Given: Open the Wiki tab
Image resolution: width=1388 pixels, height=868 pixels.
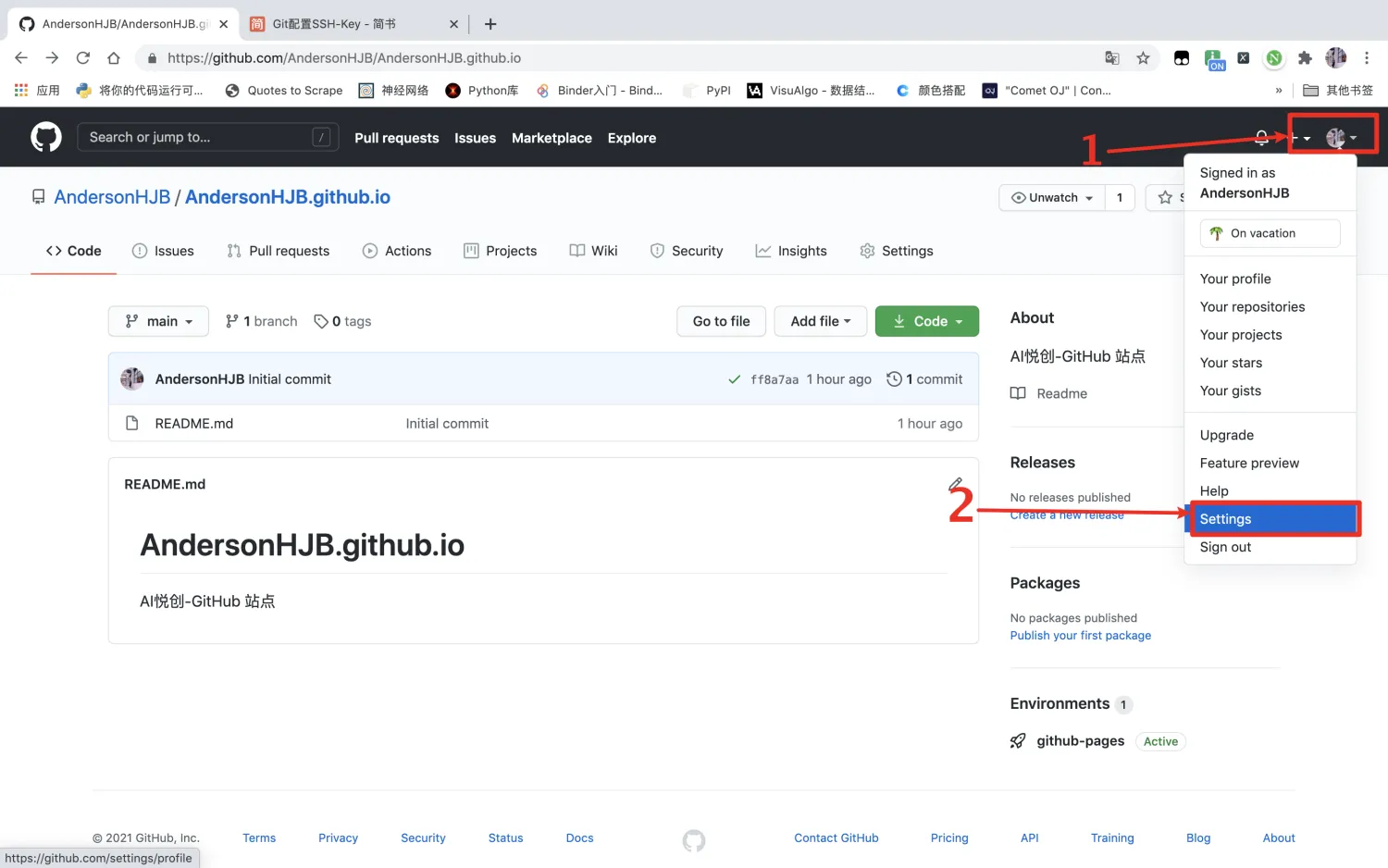Looking at the screenshot, I should tap(593, 251).
